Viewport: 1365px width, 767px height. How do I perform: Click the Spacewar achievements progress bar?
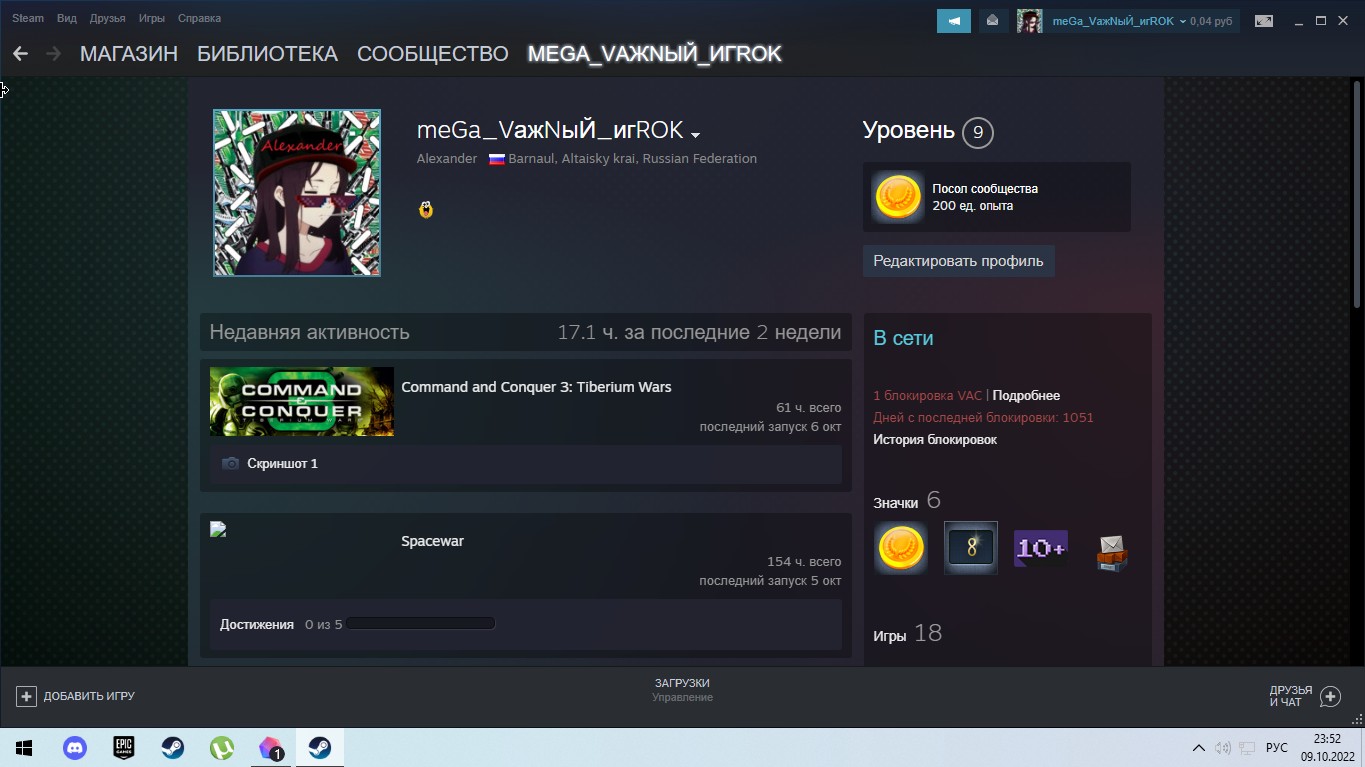pyautogui.click(x=421, y=624)
